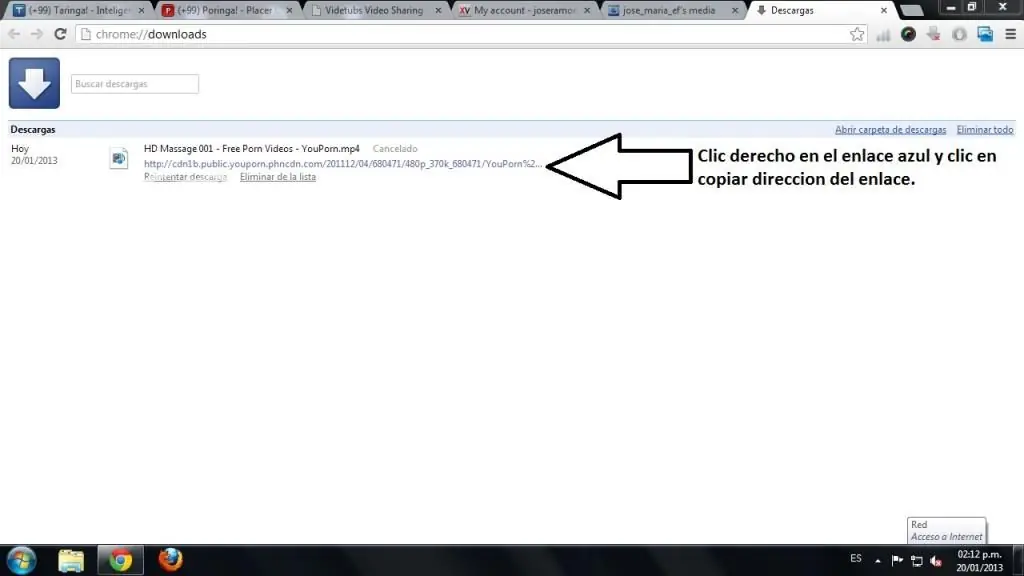Viewport: 1024px width, 576px height.
Task: Click the Action Center flag tray icon
Action: pyautogui.click(x=897, y=560)
